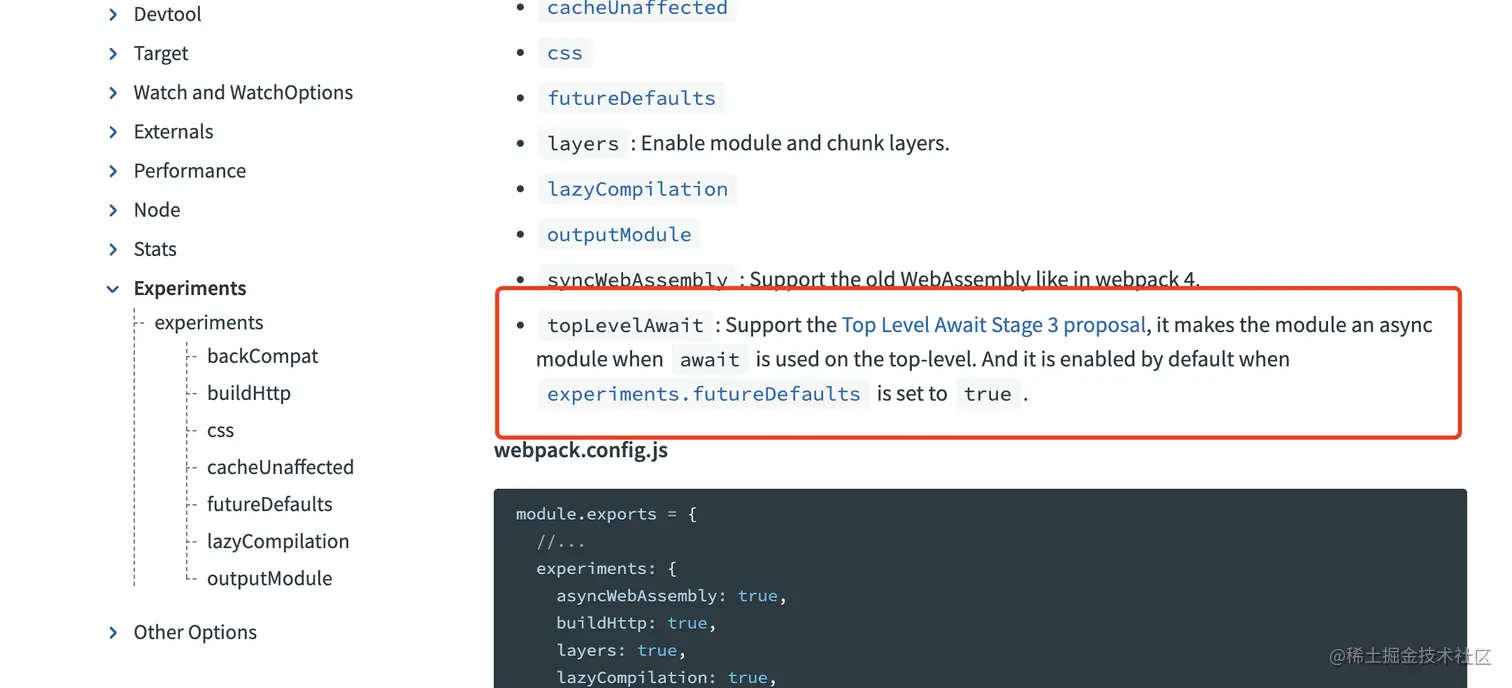
Task: Click the lazyCompilation: true code line
Action: (667, 677)
